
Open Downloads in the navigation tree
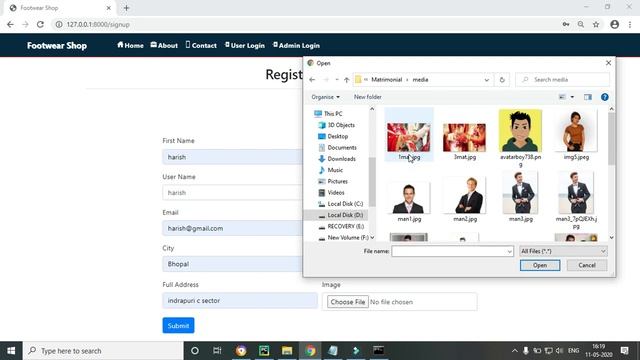click(x=337, y=159)
